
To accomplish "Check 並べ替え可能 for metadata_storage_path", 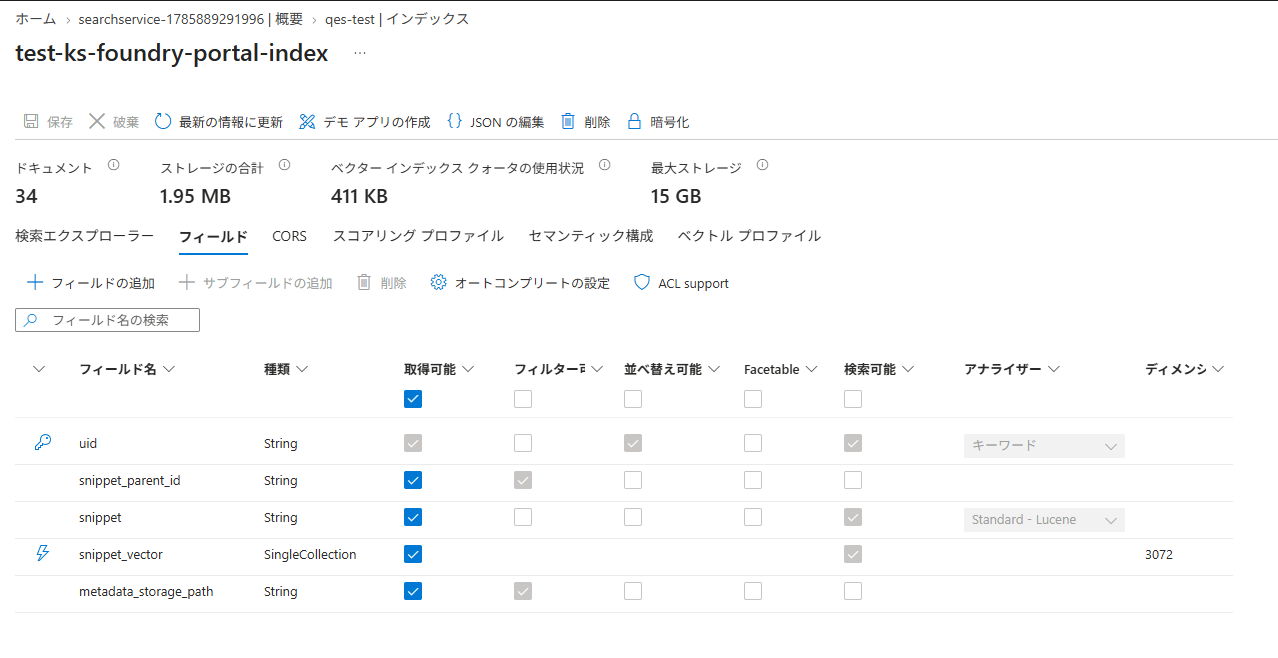I will click(633, 591).
